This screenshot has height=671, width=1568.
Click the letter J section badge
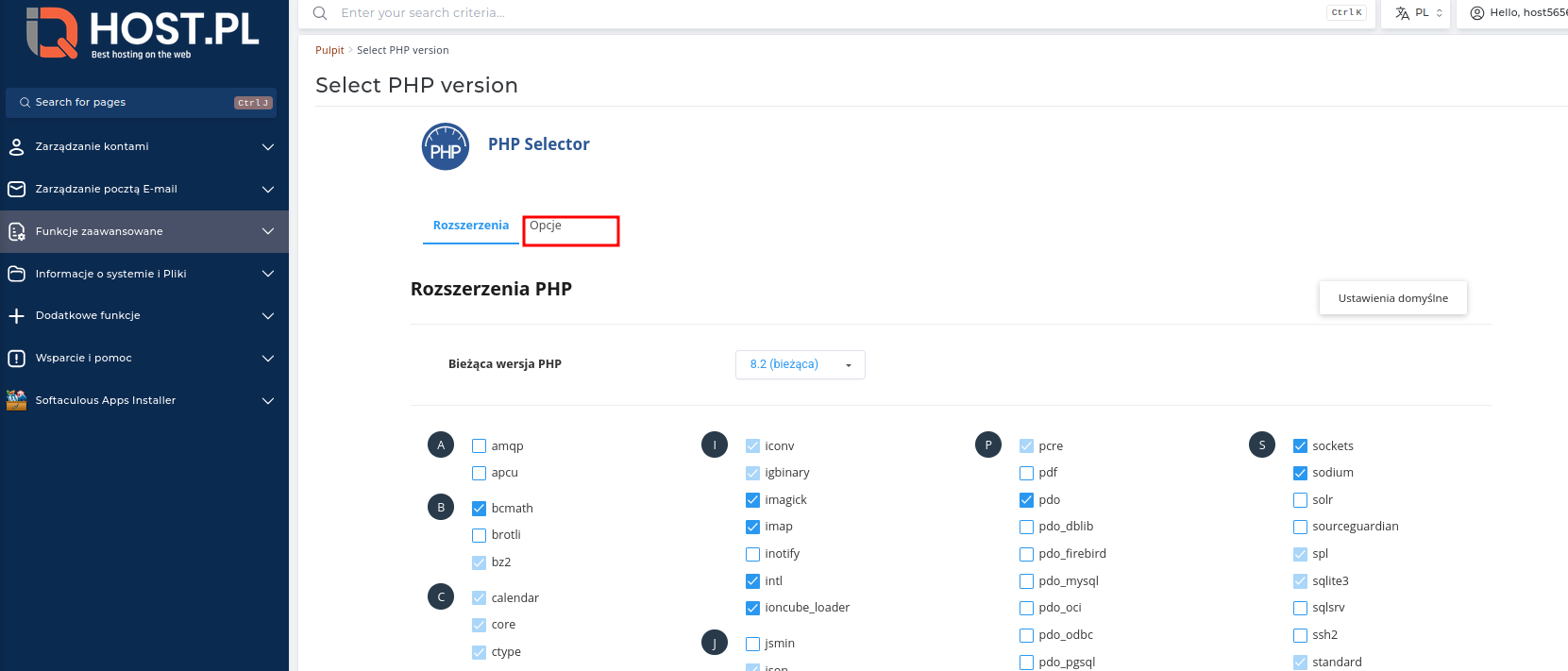tap(715, 643)
